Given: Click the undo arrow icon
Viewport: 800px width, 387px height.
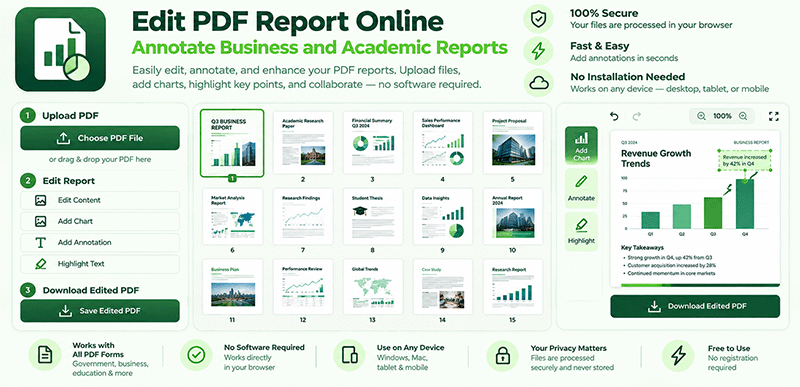Looking at the screenshot, I should pyautogui.click(x=614, y=116).
